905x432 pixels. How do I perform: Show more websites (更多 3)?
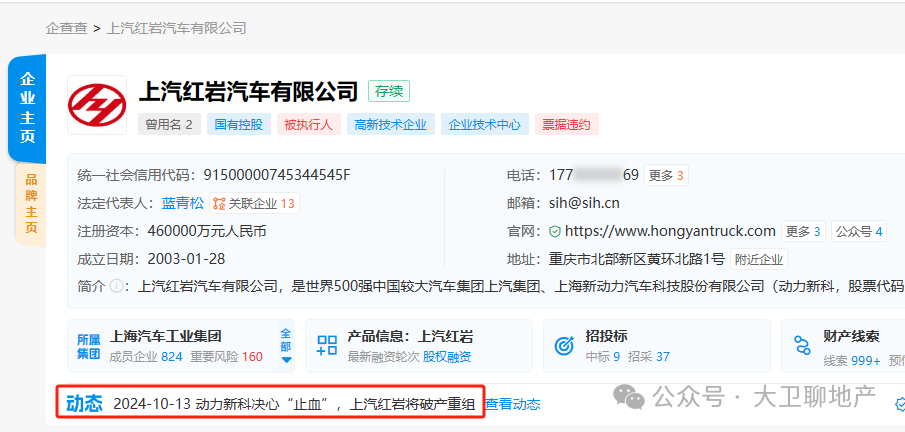point(803,232)
